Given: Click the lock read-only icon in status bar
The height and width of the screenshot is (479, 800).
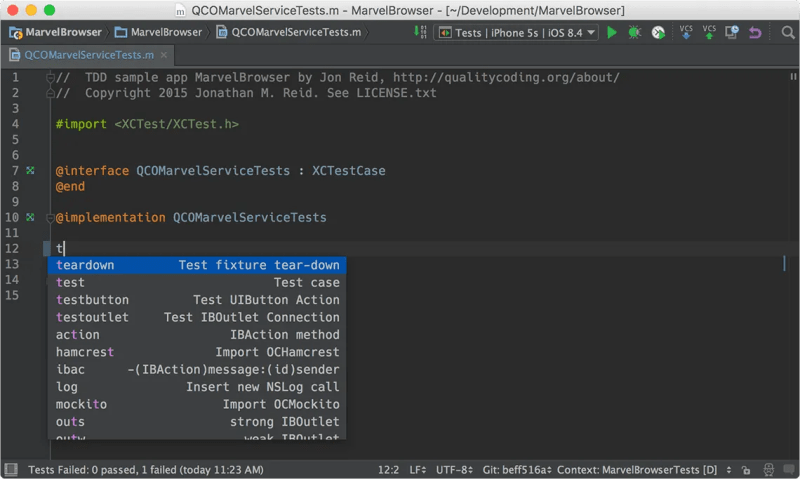Looking at the screenshot, I should [746, 470].
